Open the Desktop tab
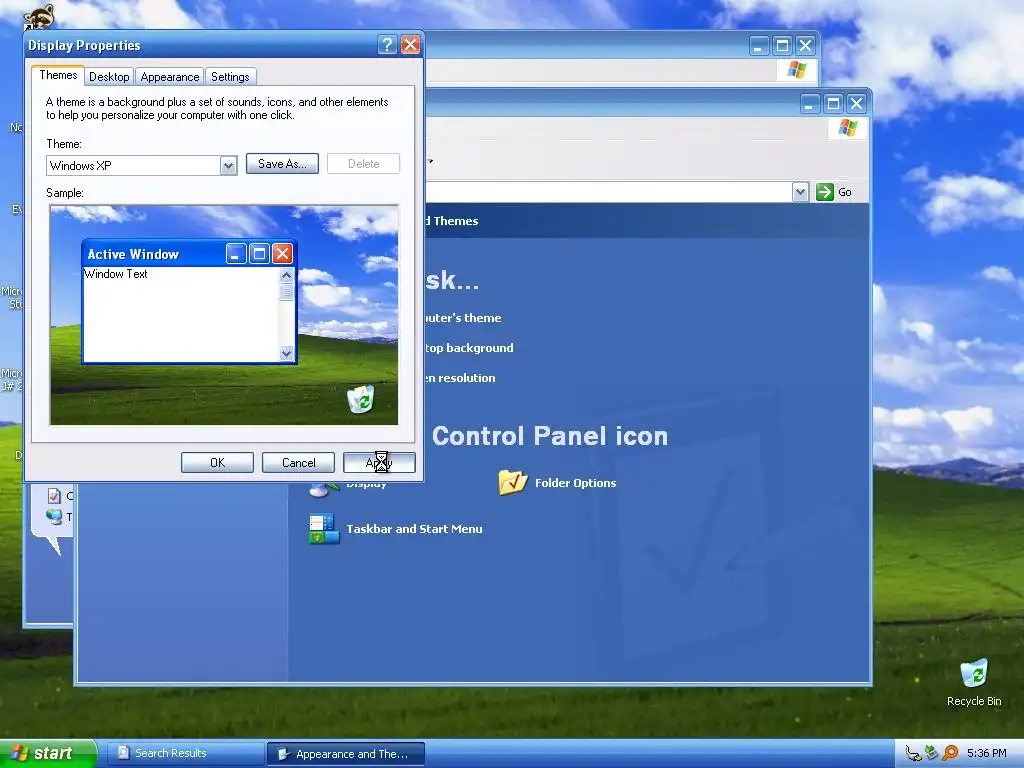This screenshot has width=1024, height=768. click(109, 76)
